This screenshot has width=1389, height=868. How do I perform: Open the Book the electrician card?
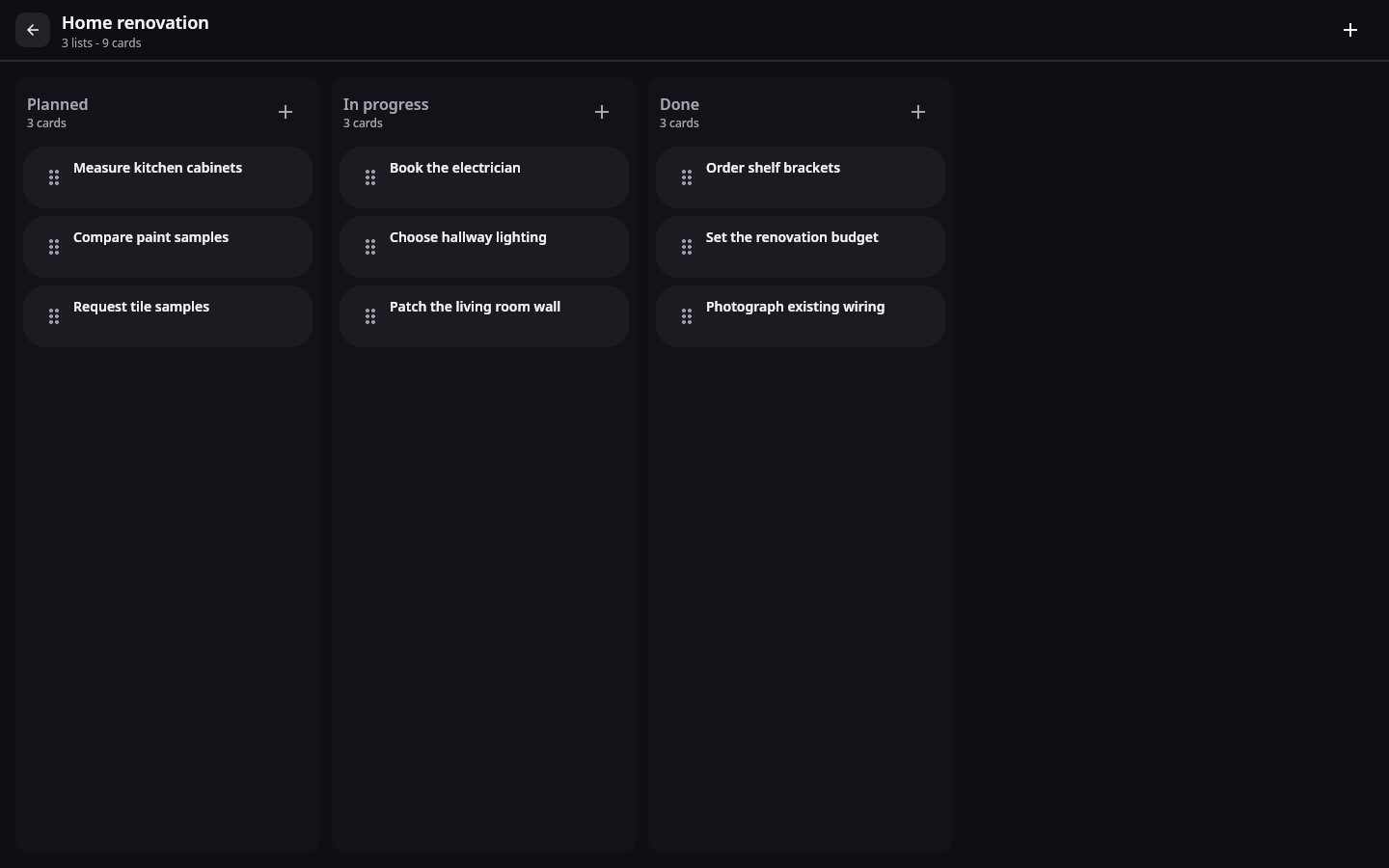point(484,177)
